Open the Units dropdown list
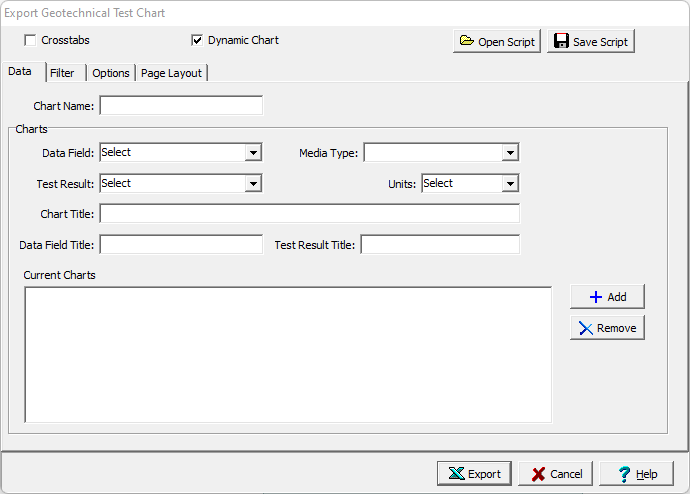This screenshot has width=690, height=494. [510, 184]
